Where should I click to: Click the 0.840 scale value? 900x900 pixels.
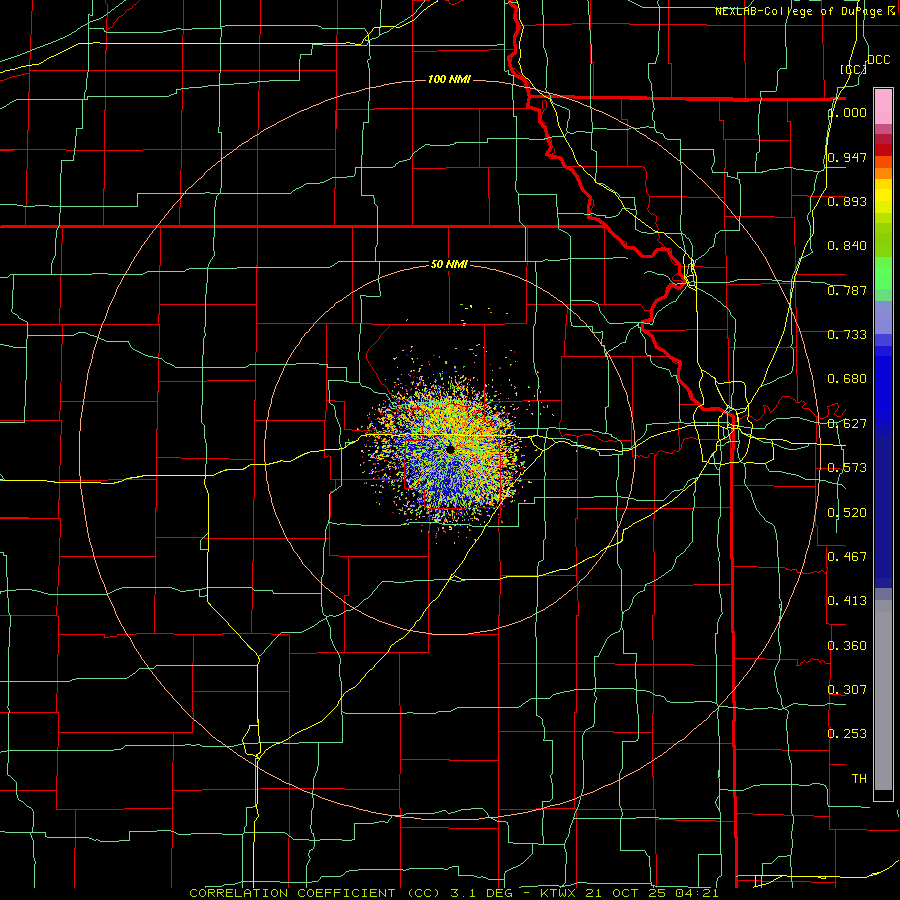[847, 246]
